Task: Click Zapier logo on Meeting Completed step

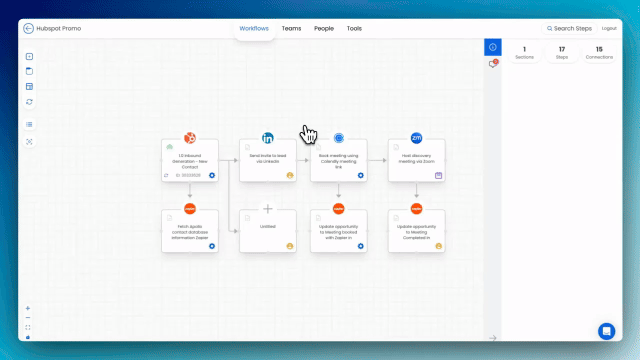Action: coord(416,209)
